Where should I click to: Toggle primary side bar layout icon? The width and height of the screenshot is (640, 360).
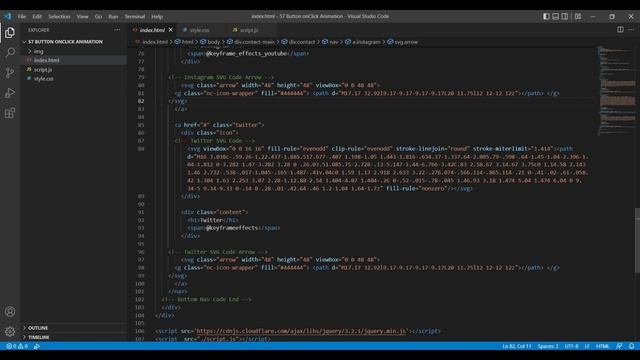click(546, 16)
